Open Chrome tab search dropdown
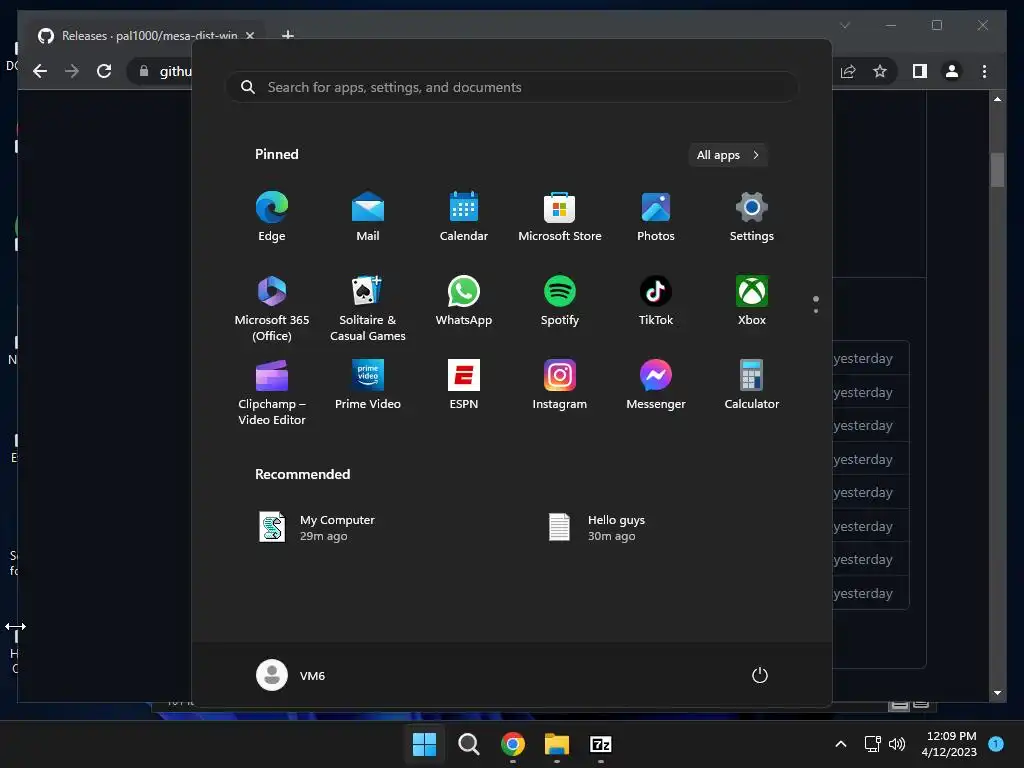The width and height of the screenshot is (1024, 768). [x=844, y=25]
